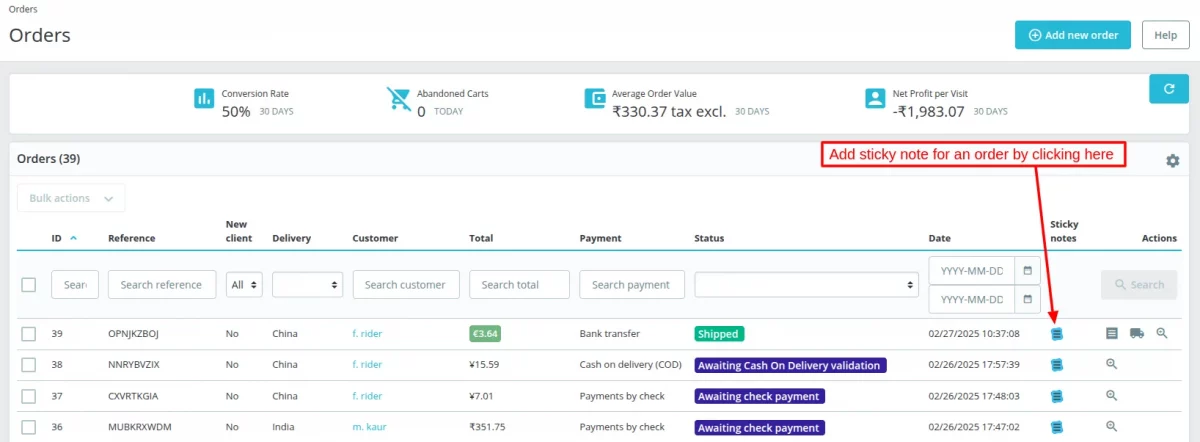1200x442 pixels.
Task: Open the New client filter dropdown
Action: 244,285
